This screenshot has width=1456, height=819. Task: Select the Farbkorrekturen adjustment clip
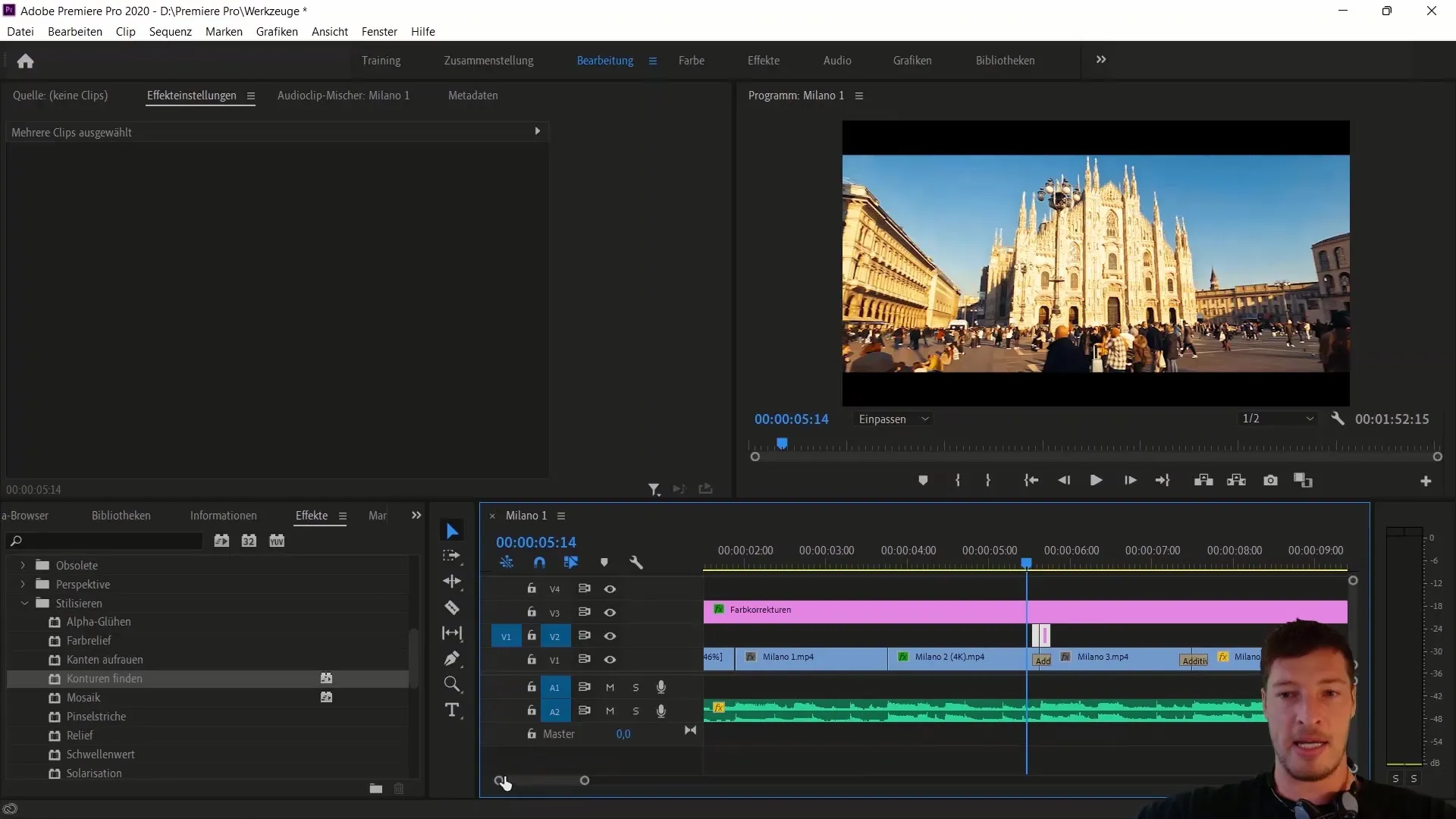pyautogui.click(x=1025, y=612)
